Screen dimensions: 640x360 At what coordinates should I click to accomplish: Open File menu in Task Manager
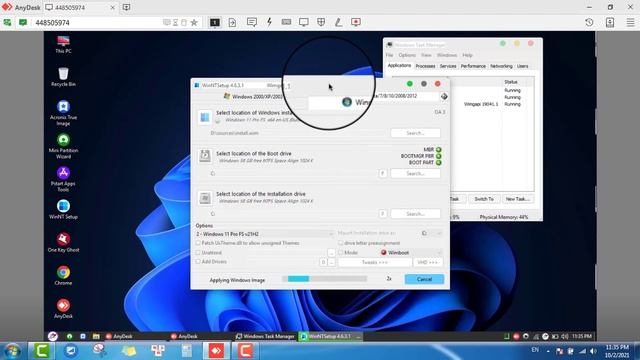(x=389, y=55)
